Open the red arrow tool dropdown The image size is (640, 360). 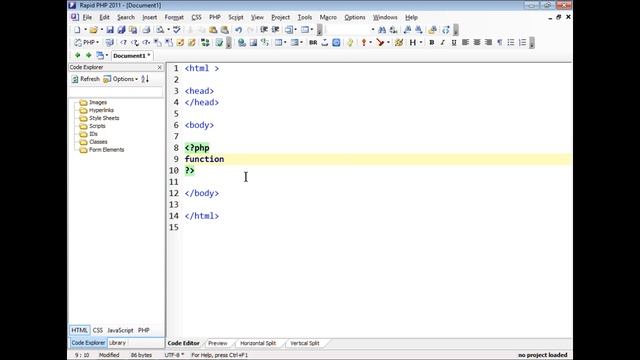pyautogui.click(x=388, y=42)
